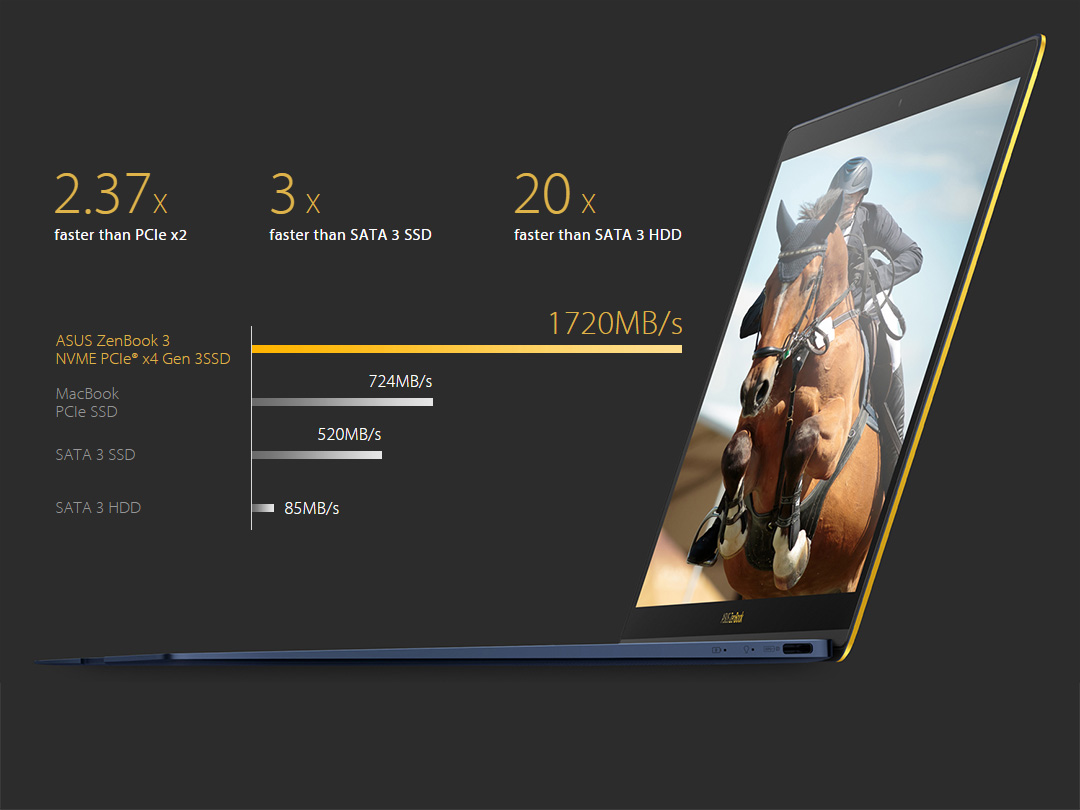Click the "2.37x" speed figure
Screen dimensions: 1080x810
(111, 194)
